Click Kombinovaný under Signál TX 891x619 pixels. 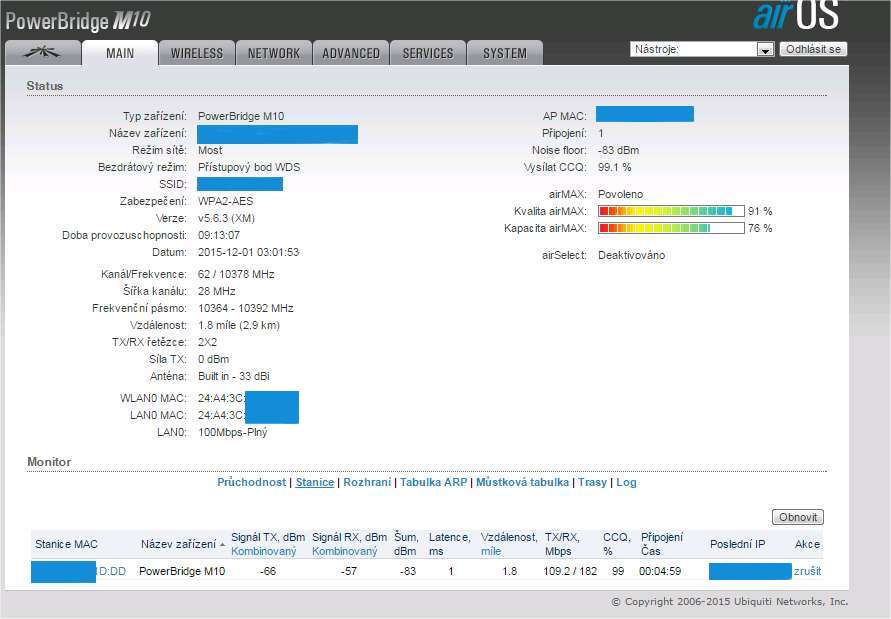[x=264, y=551]
